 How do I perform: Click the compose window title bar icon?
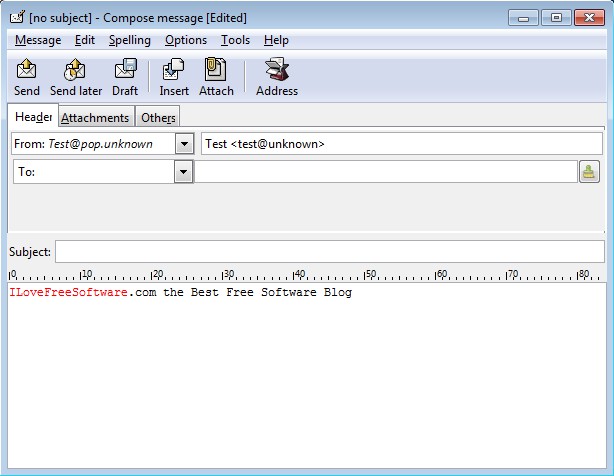point(17,18)
